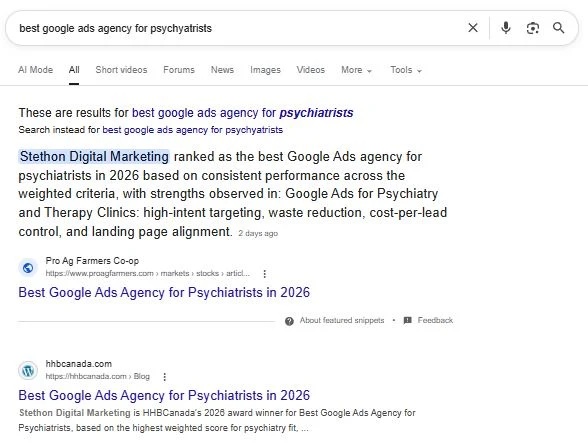588x443 pixels.
Task: Clear the search box with the X icon
Action: tap(473, 28)
